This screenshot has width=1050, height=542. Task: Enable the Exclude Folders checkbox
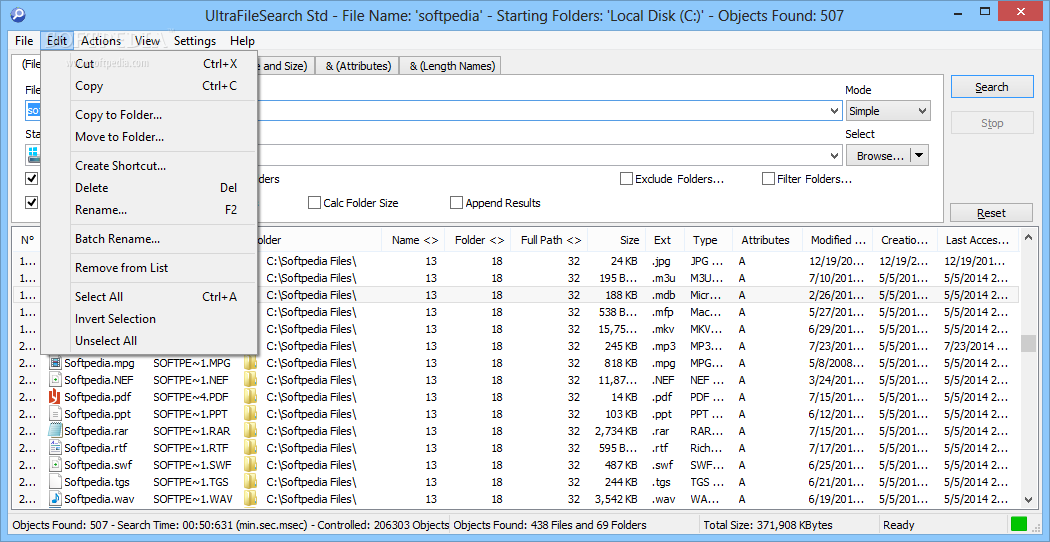(x=626, y=179)
